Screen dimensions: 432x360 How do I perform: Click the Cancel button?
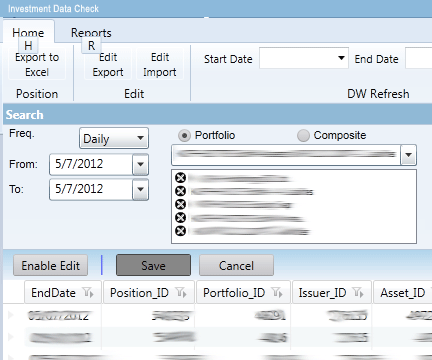coord(236,265)
